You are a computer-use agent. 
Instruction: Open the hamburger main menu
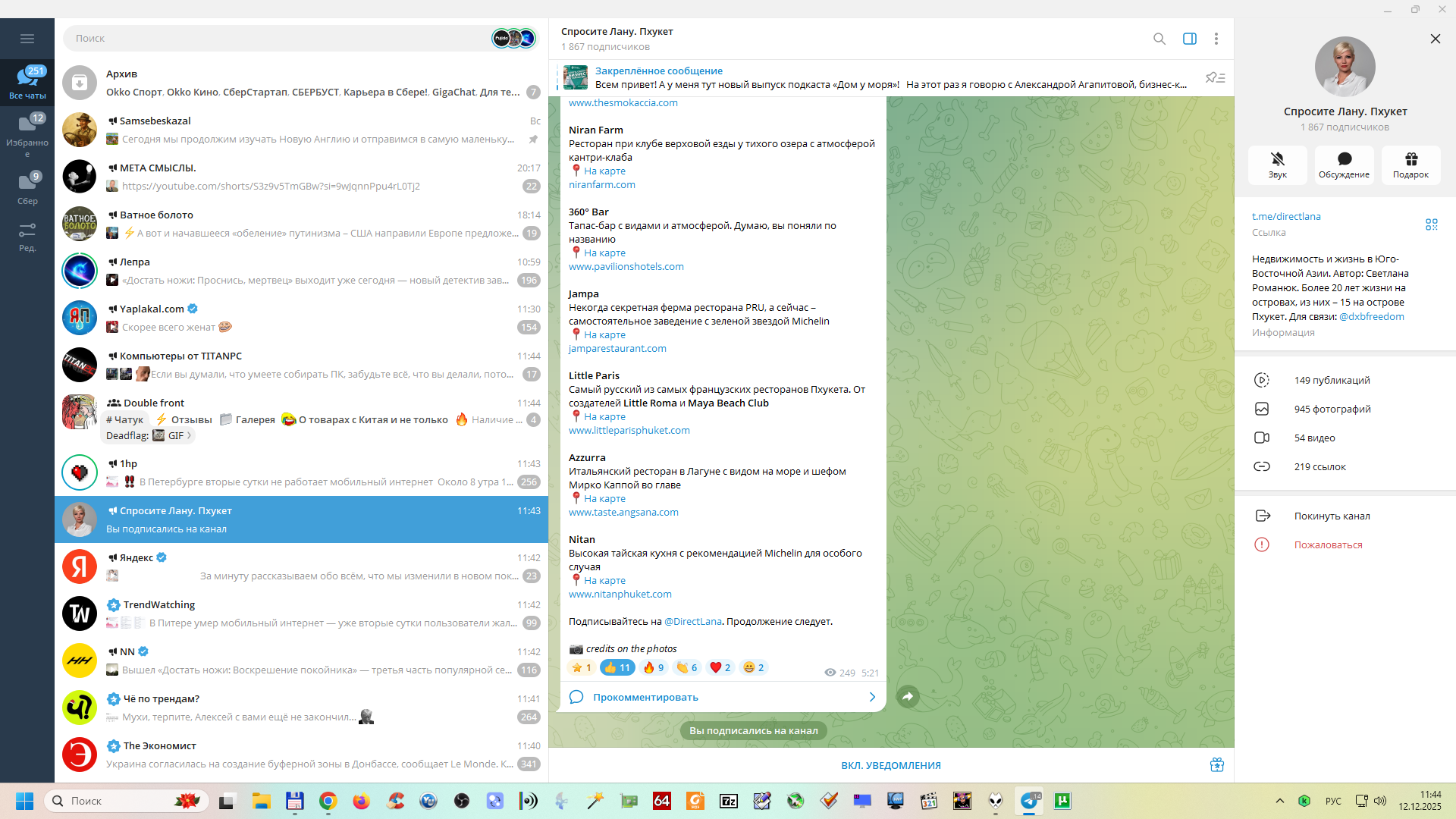tap(27, 39)
